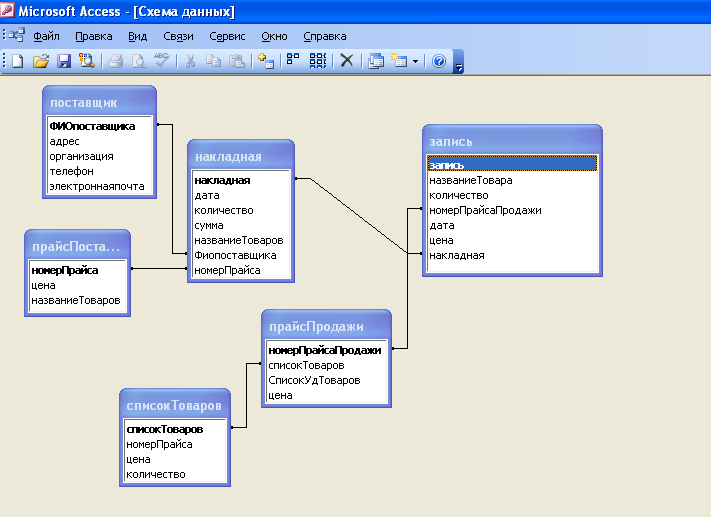Click the накладная table title bar
This screenshot has height=517, width=711.
[241, 156]
